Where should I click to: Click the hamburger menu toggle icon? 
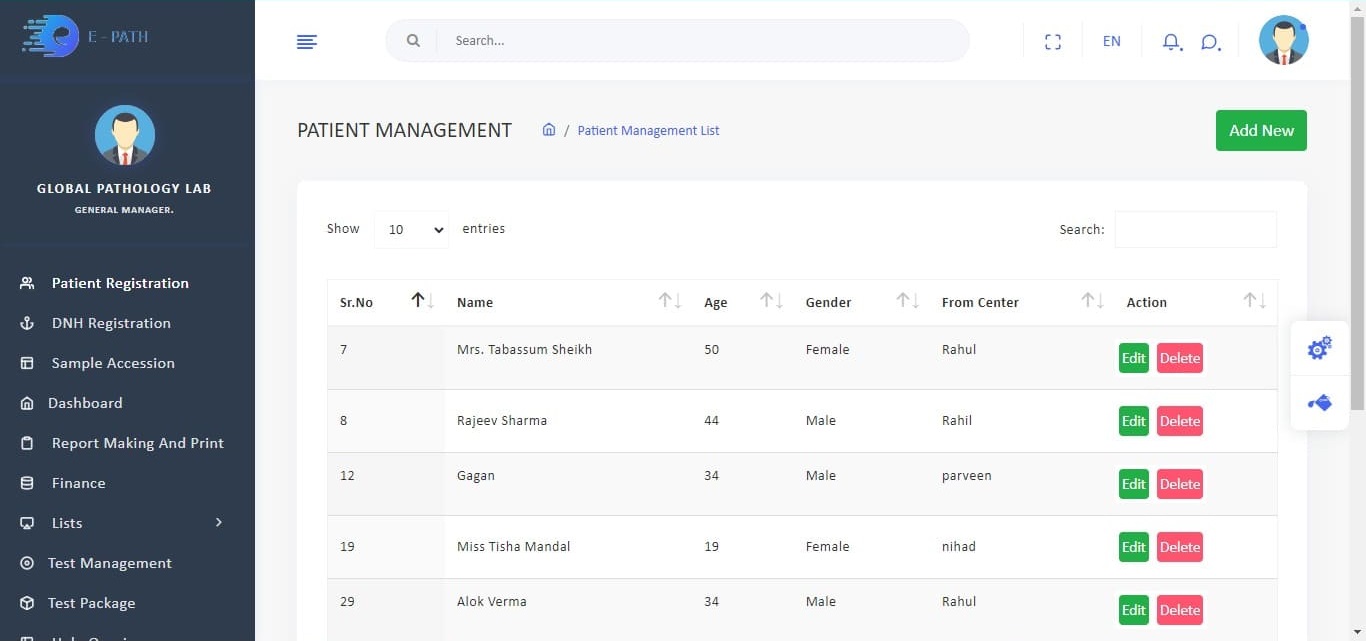pos(307,41)
